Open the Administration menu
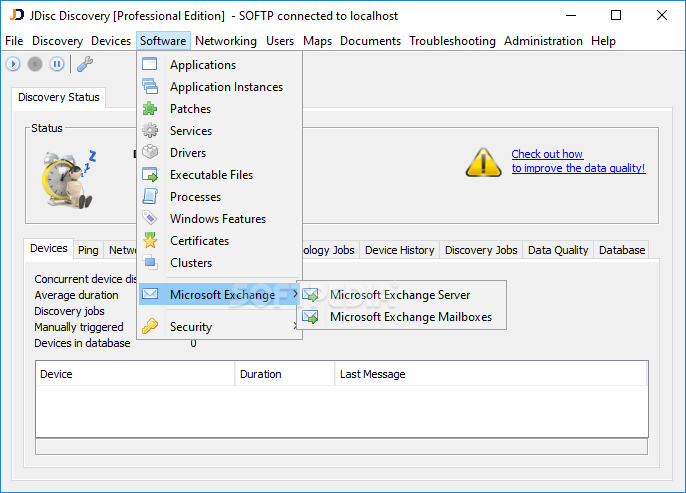 tap(543, 41)
